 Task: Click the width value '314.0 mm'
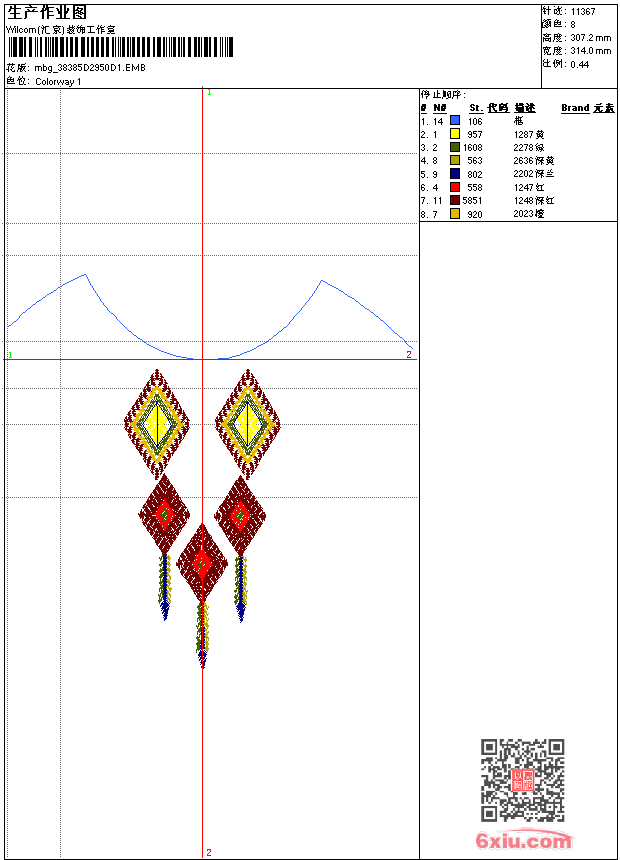coord(591,51)
